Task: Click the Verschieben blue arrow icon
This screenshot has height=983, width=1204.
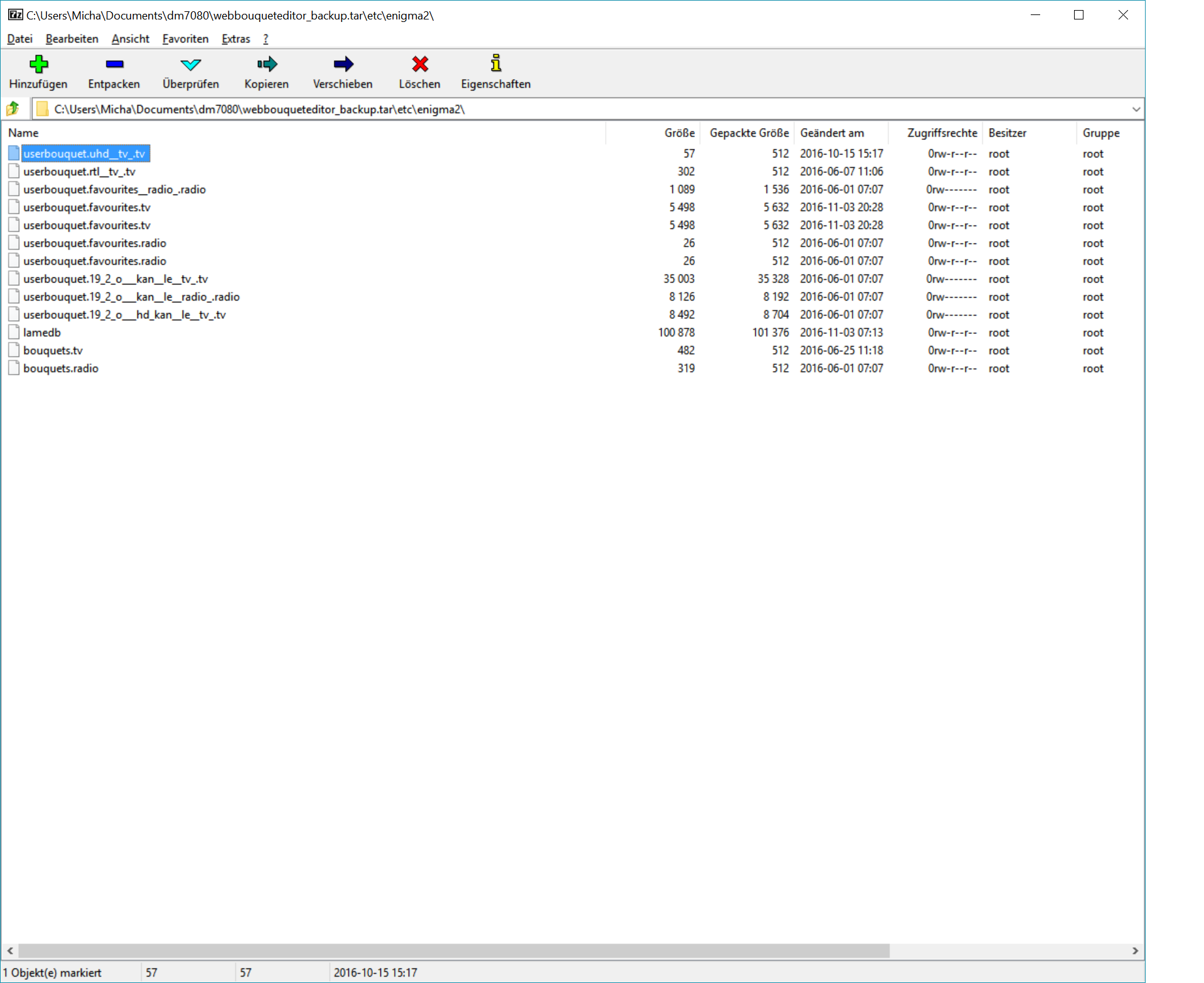Action: coord(343,64)
